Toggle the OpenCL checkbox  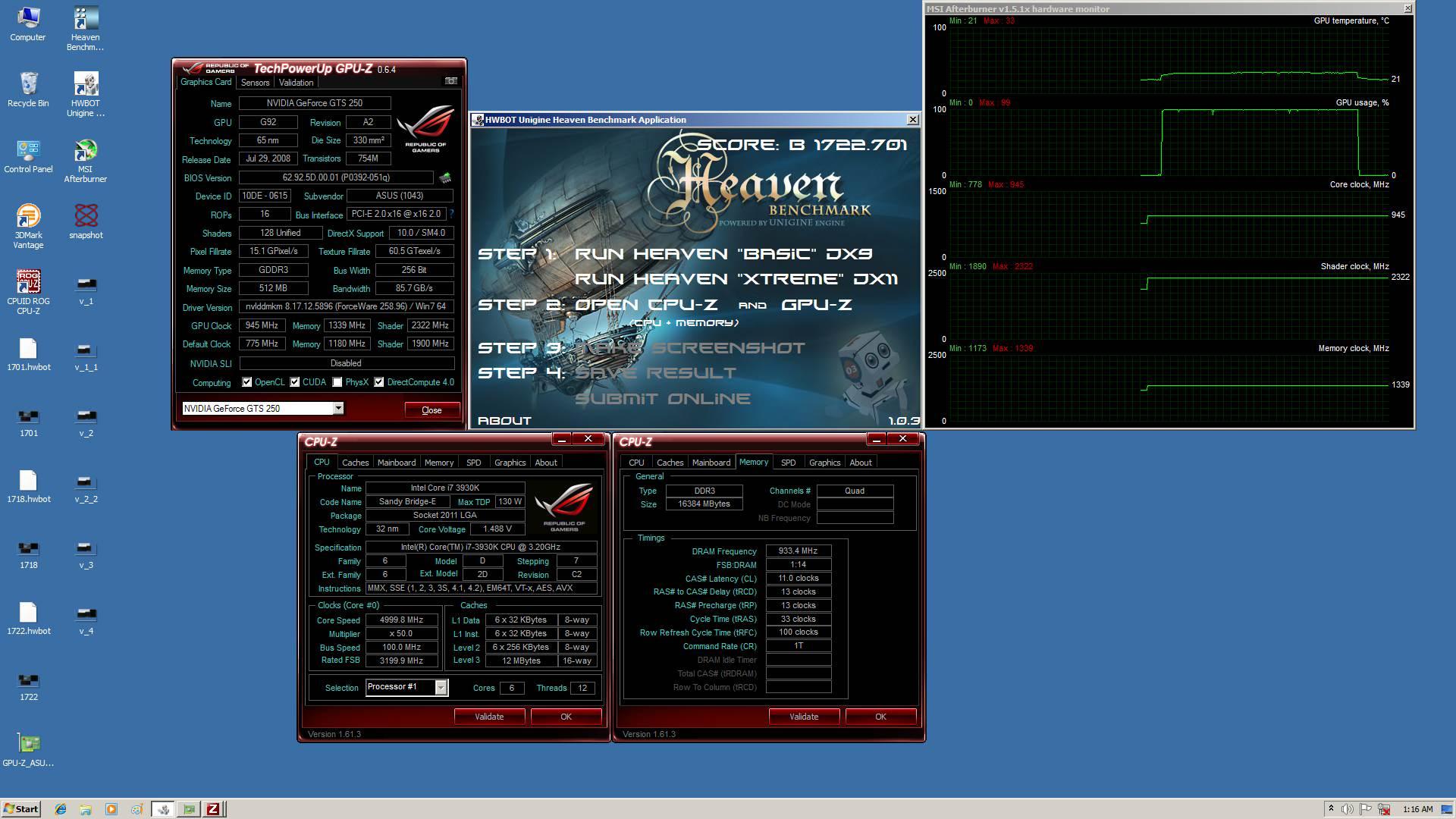pyautogui.click(x=246, y=382)
